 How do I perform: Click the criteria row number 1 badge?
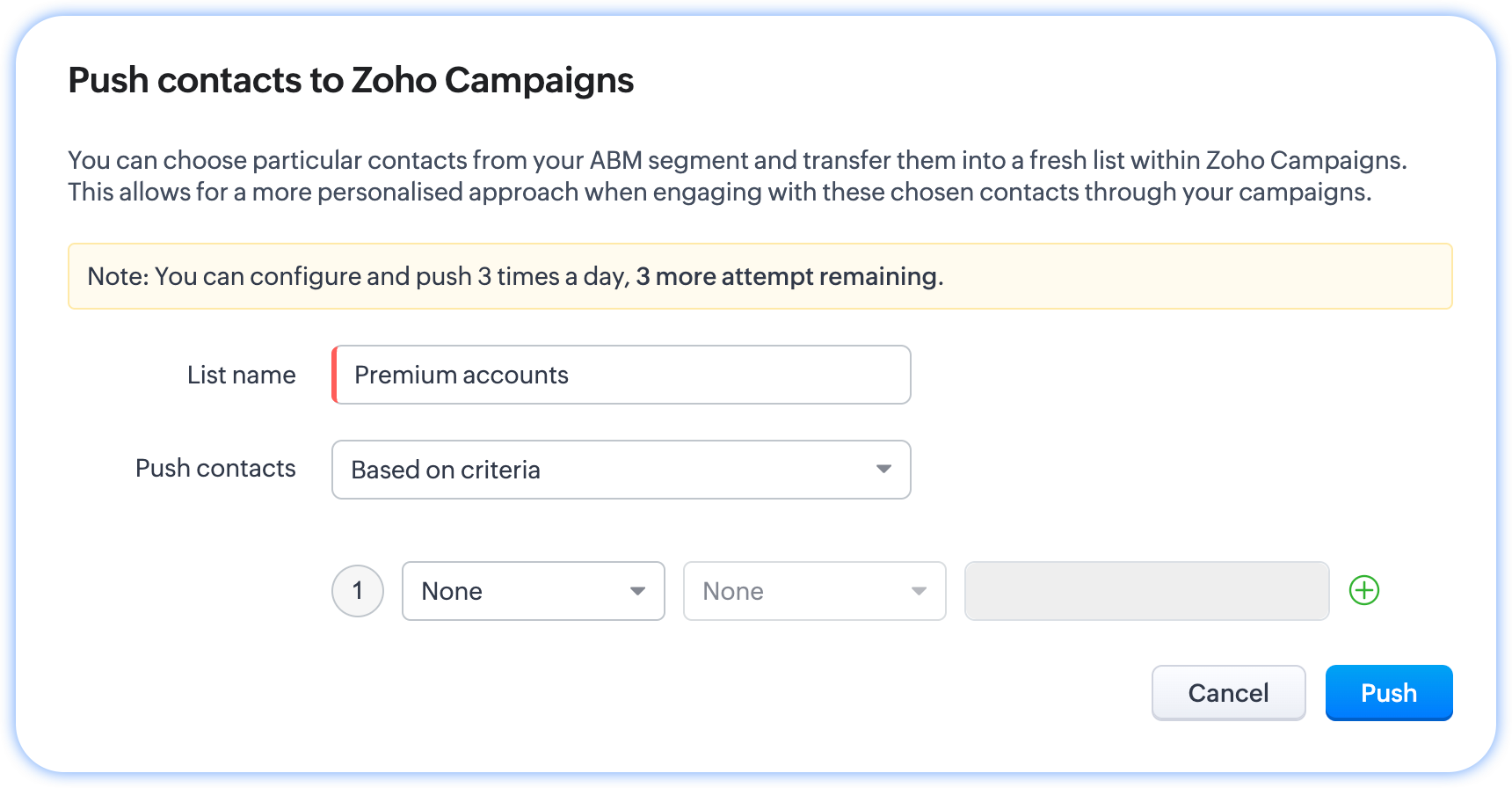(x=357, y=590)
